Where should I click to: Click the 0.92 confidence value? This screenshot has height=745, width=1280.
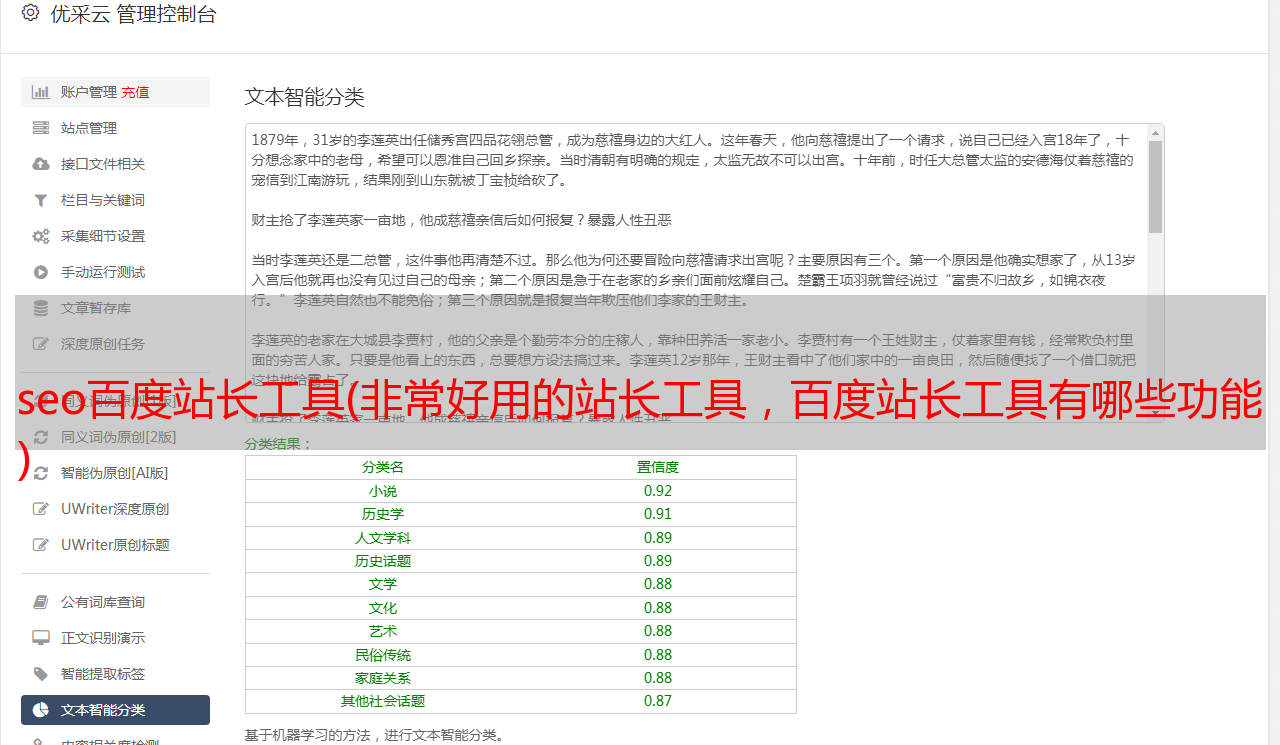pyautogui.click(x=658, y=491)
